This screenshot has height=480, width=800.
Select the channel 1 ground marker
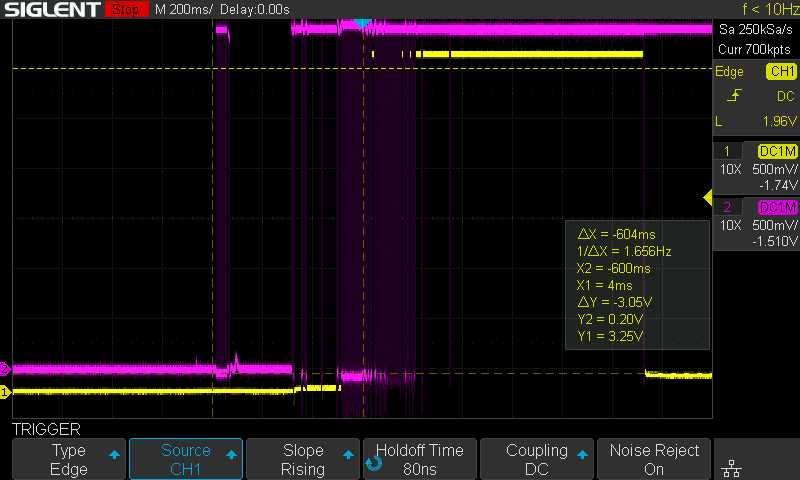tap(5, 392)
